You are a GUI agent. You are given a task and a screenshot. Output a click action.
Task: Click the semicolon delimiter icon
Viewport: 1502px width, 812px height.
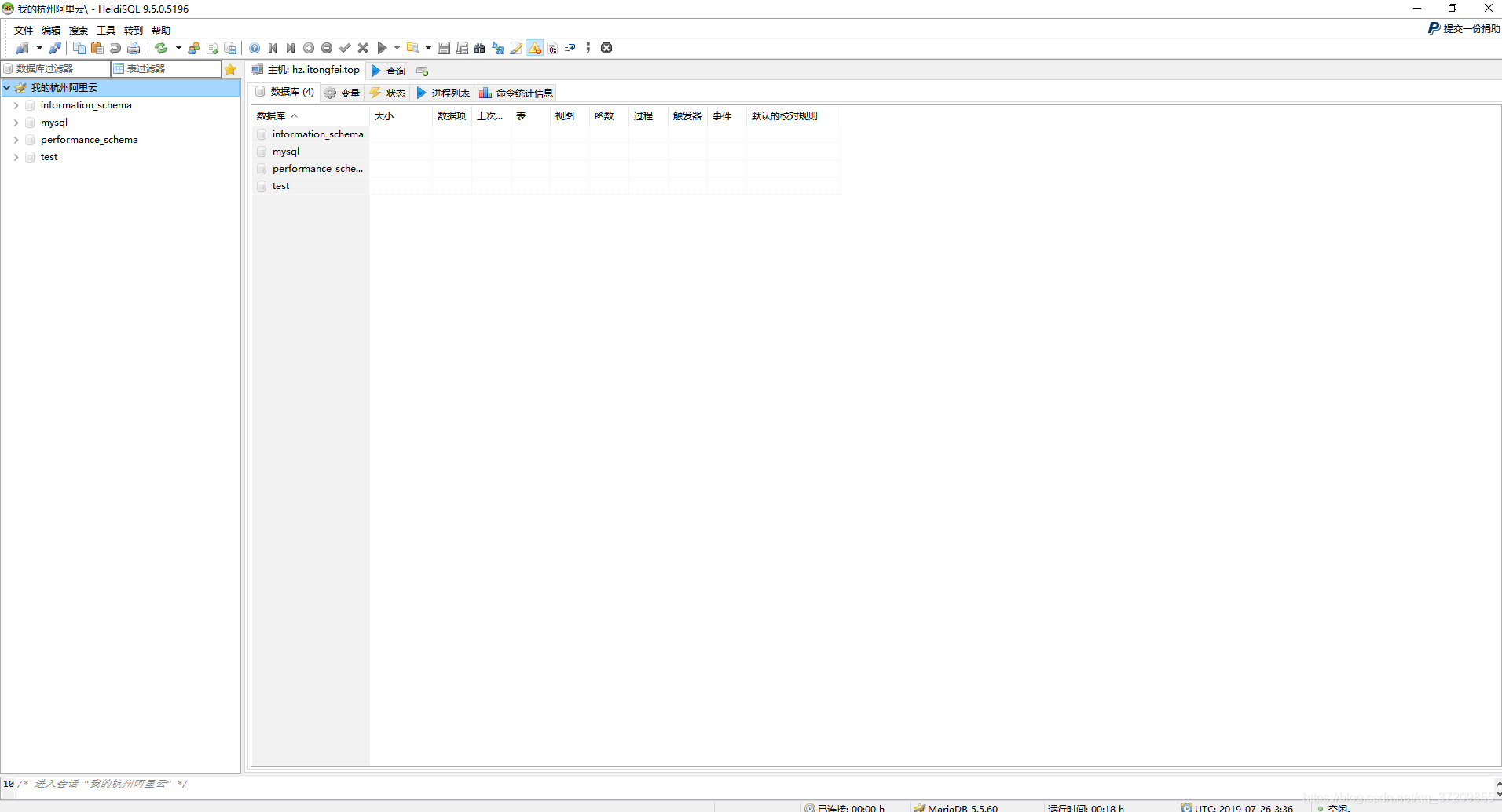click(588, 48)
